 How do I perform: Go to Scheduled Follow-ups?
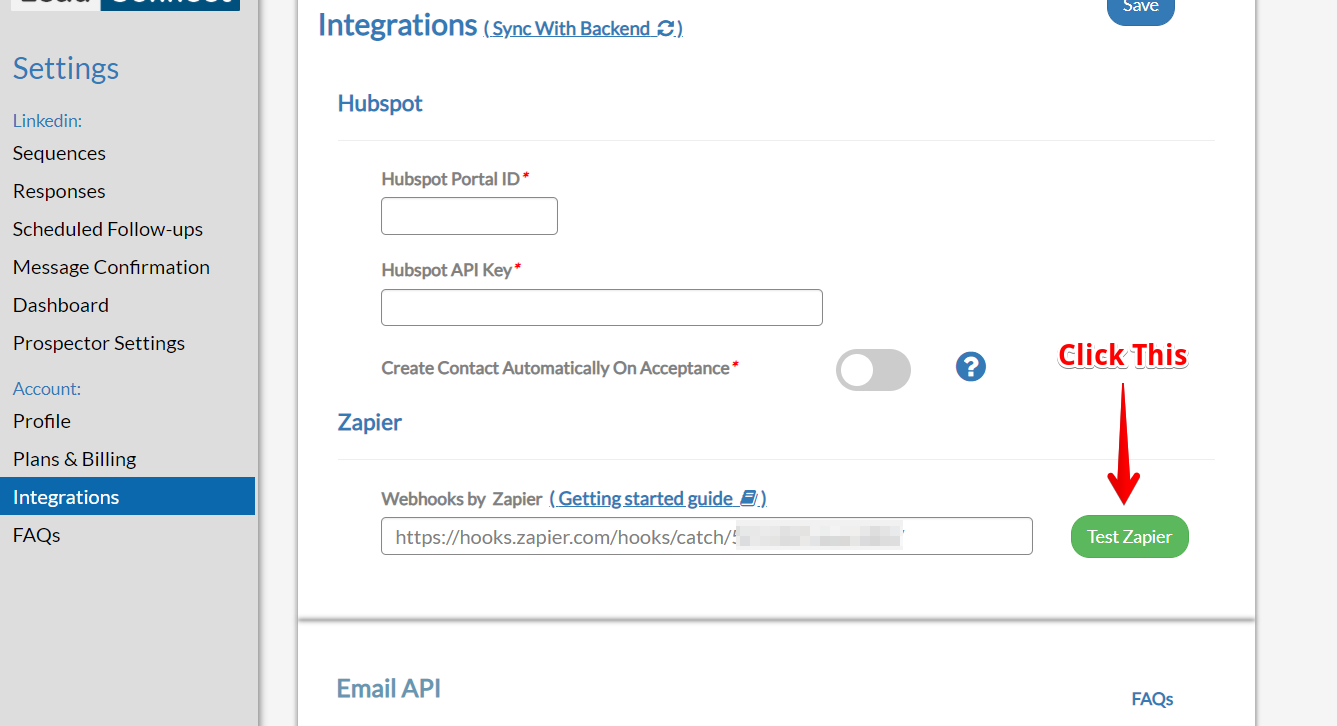pos(108,229)
